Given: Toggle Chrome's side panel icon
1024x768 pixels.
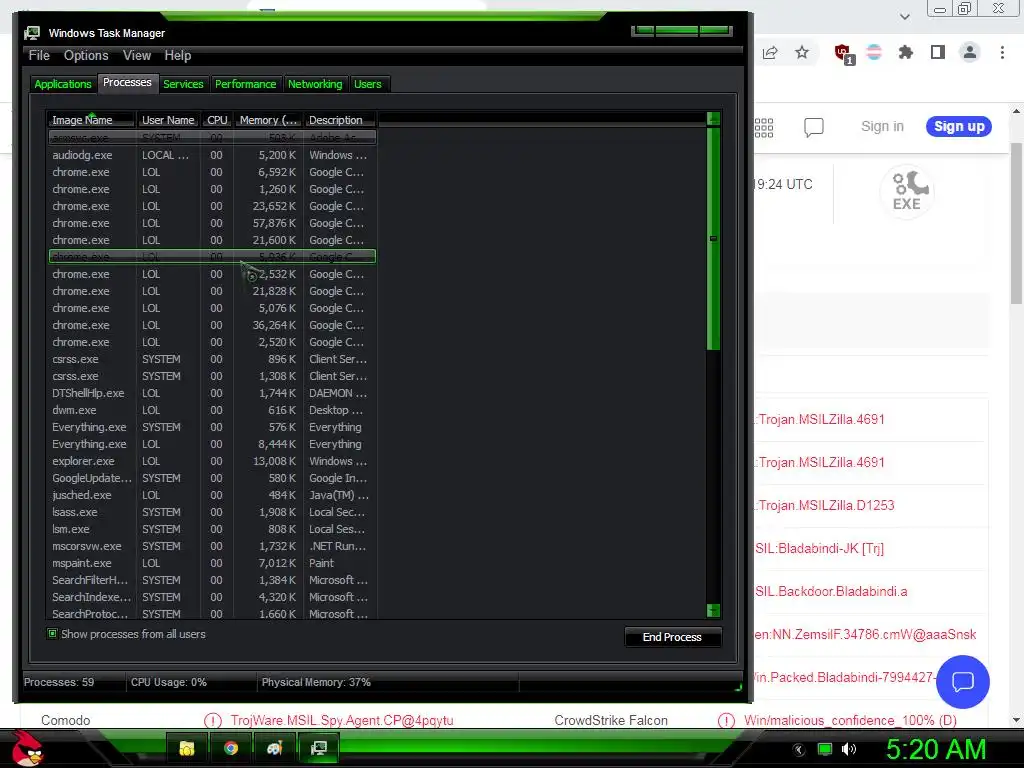Looking at the screenshot, I should (x=938, y=52).
